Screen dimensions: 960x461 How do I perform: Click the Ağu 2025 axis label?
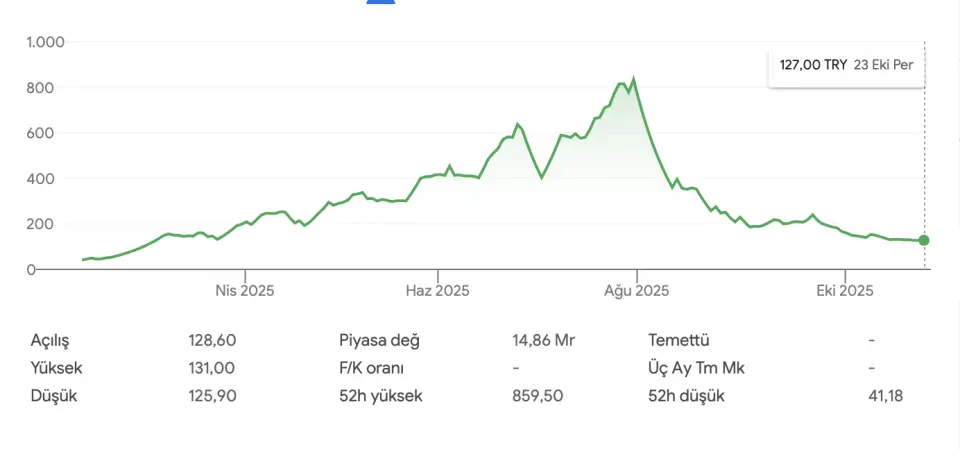pyautogui.click(x=637, y=291)
